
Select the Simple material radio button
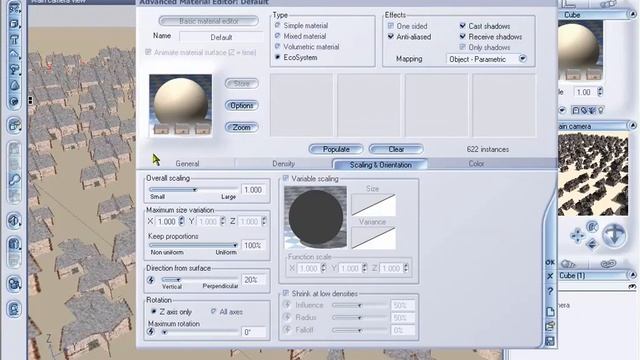(x=278, y=25)
